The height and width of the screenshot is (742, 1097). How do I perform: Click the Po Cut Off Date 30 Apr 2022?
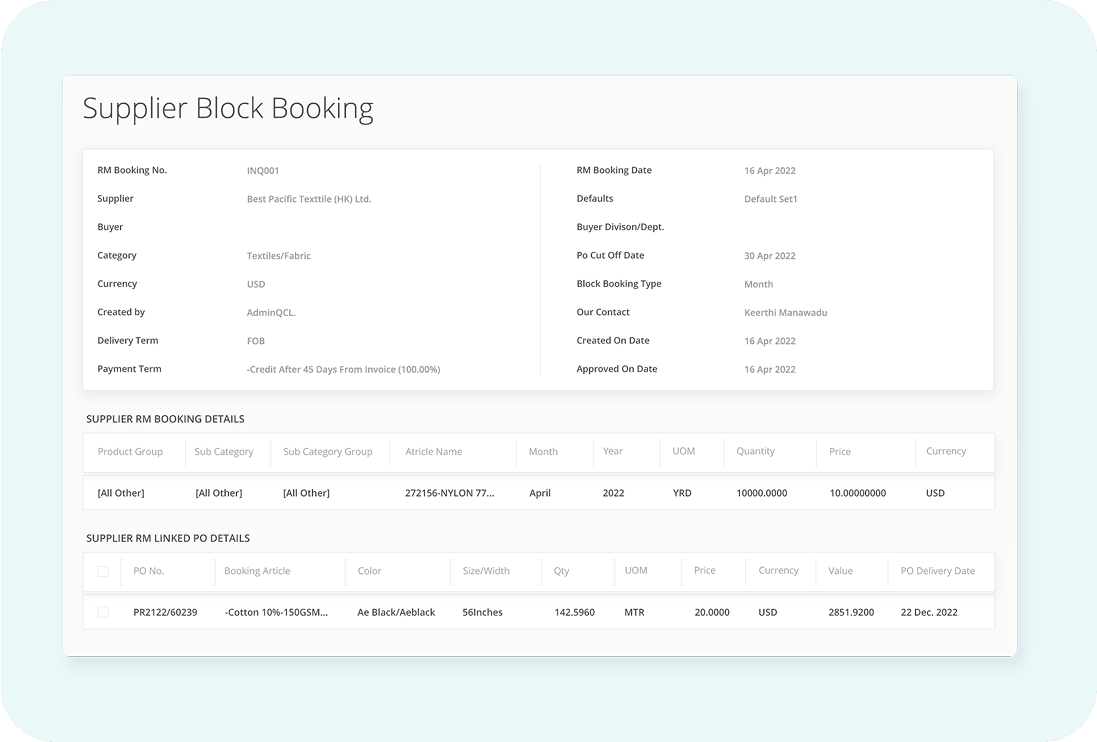click(769, 256)
